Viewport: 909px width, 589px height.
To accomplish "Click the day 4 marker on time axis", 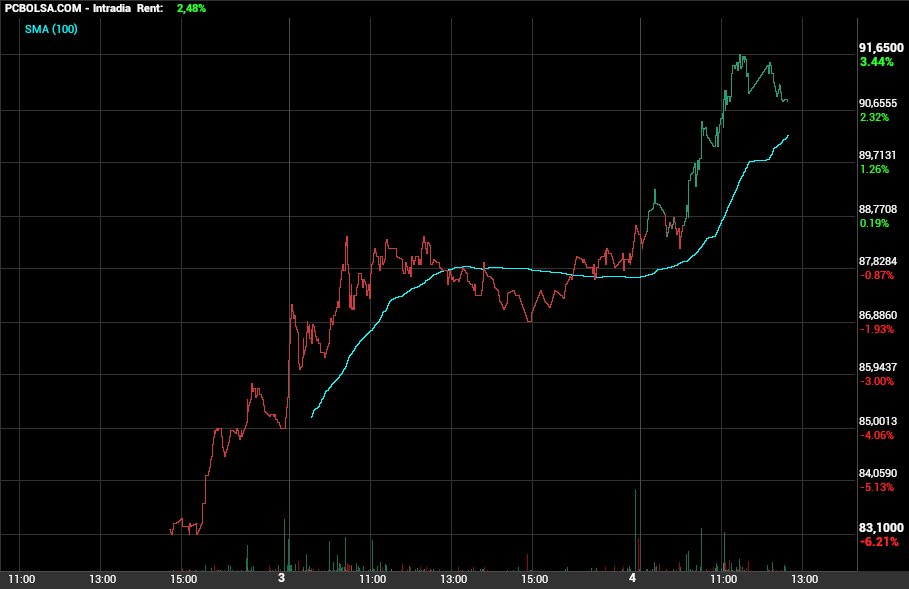I will point(632,578).
